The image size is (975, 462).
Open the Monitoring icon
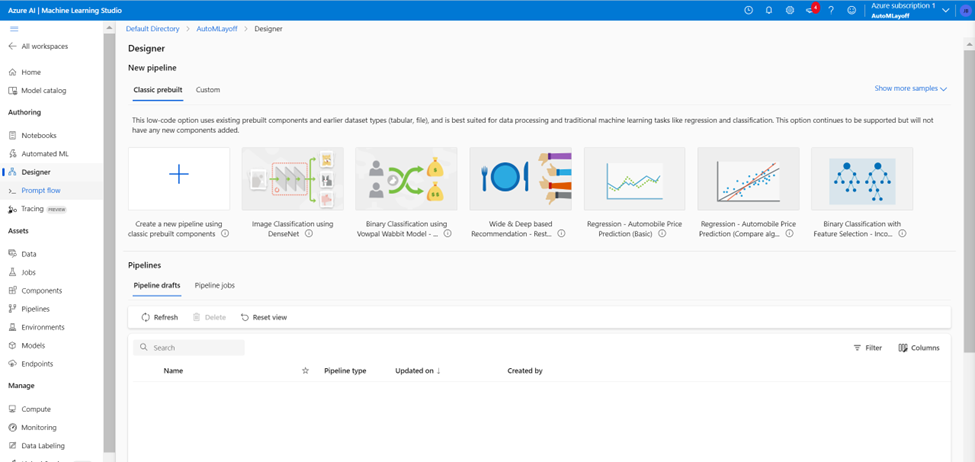(12, 428)
